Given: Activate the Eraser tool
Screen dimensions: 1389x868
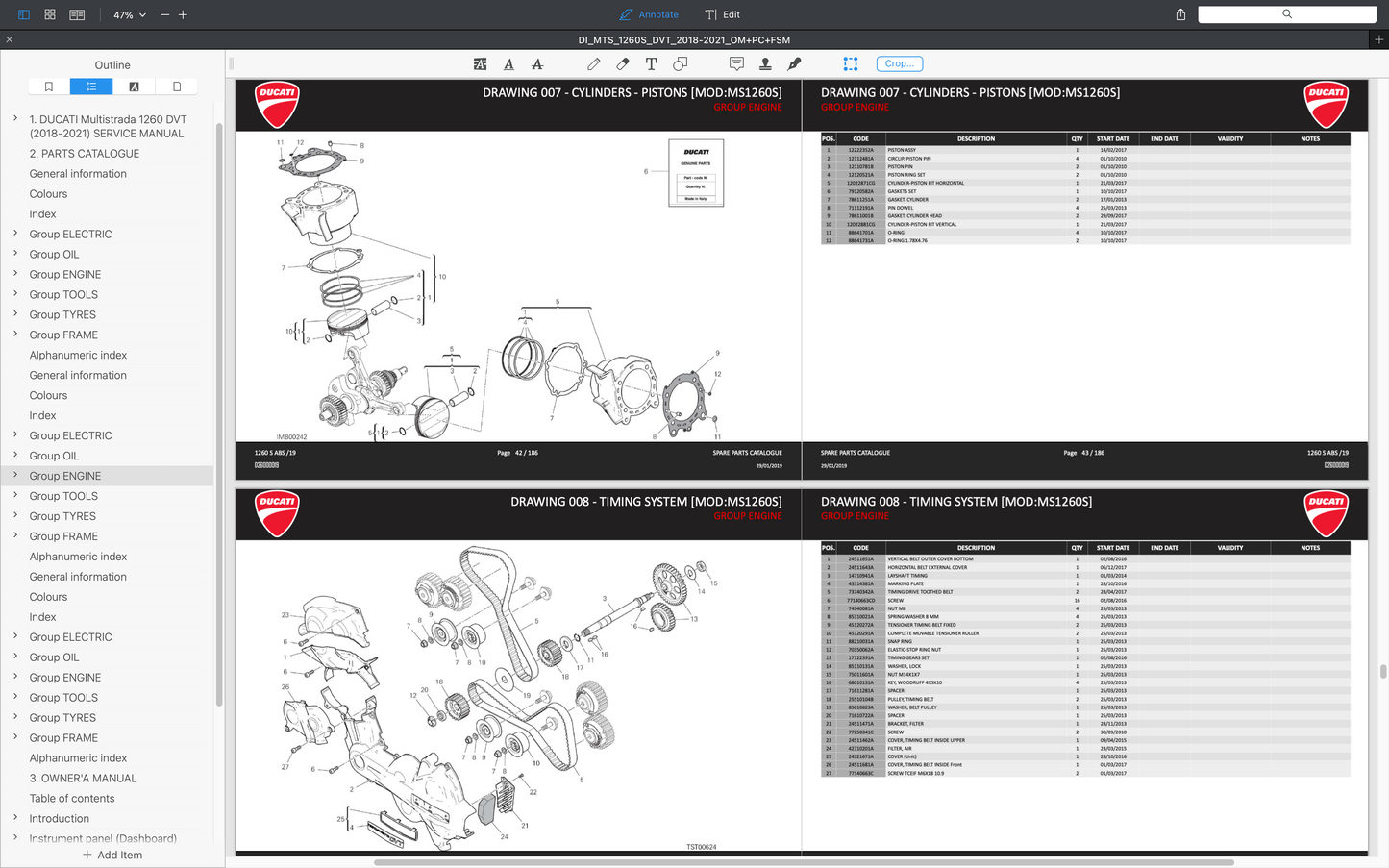Looking at the screenshot, I should (x=622, y=63).
